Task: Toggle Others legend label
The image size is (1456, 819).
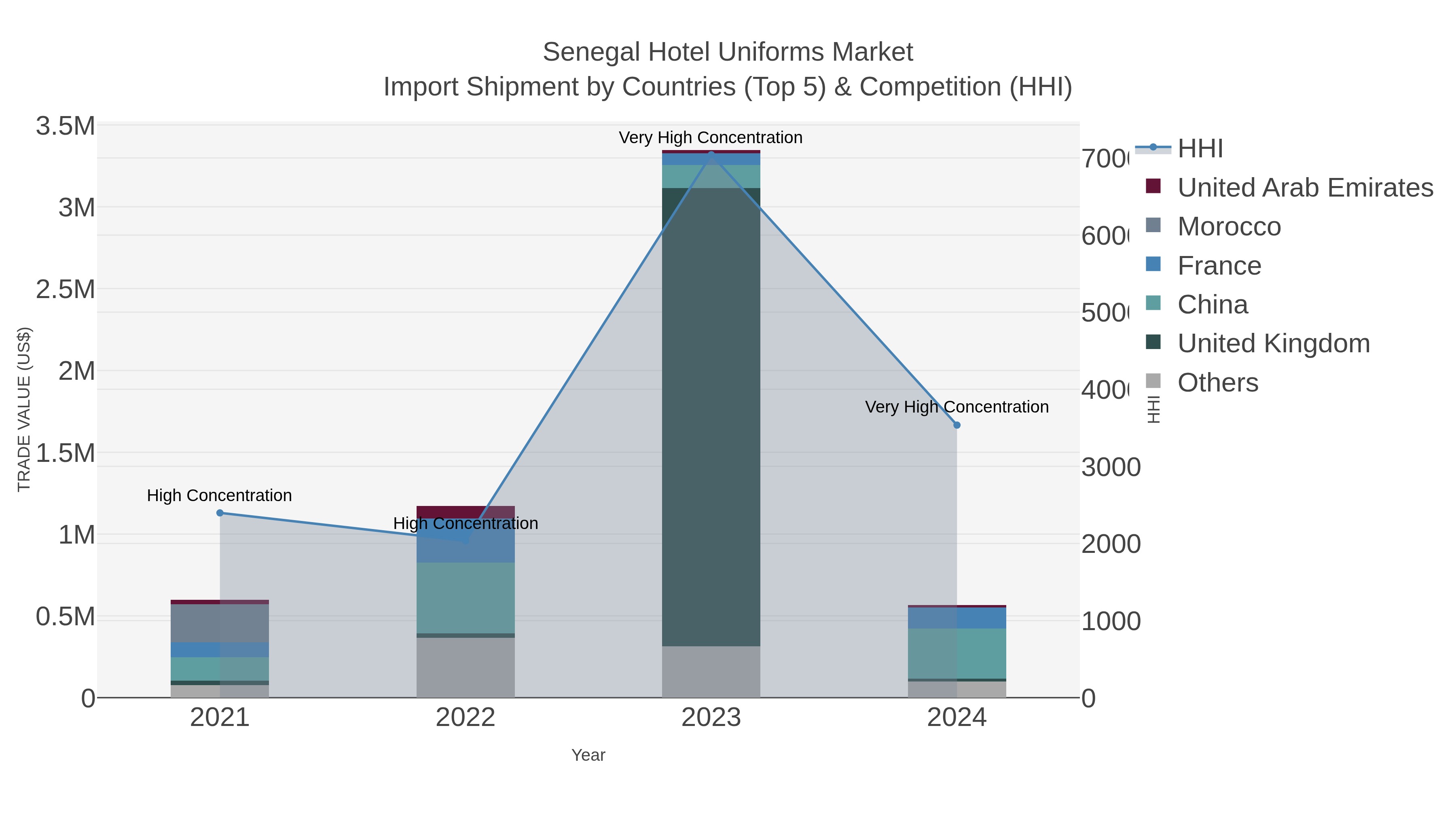Action: [1217, 383]
